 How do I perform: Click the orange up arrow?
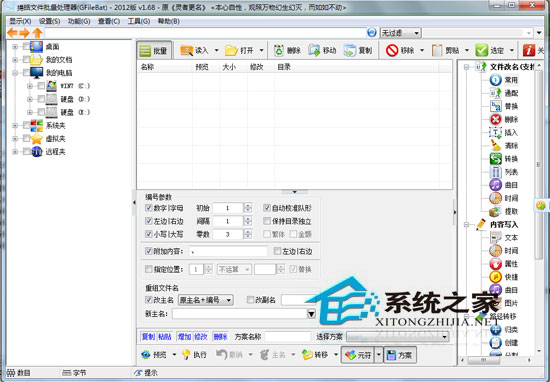click(x=37, y=33)
